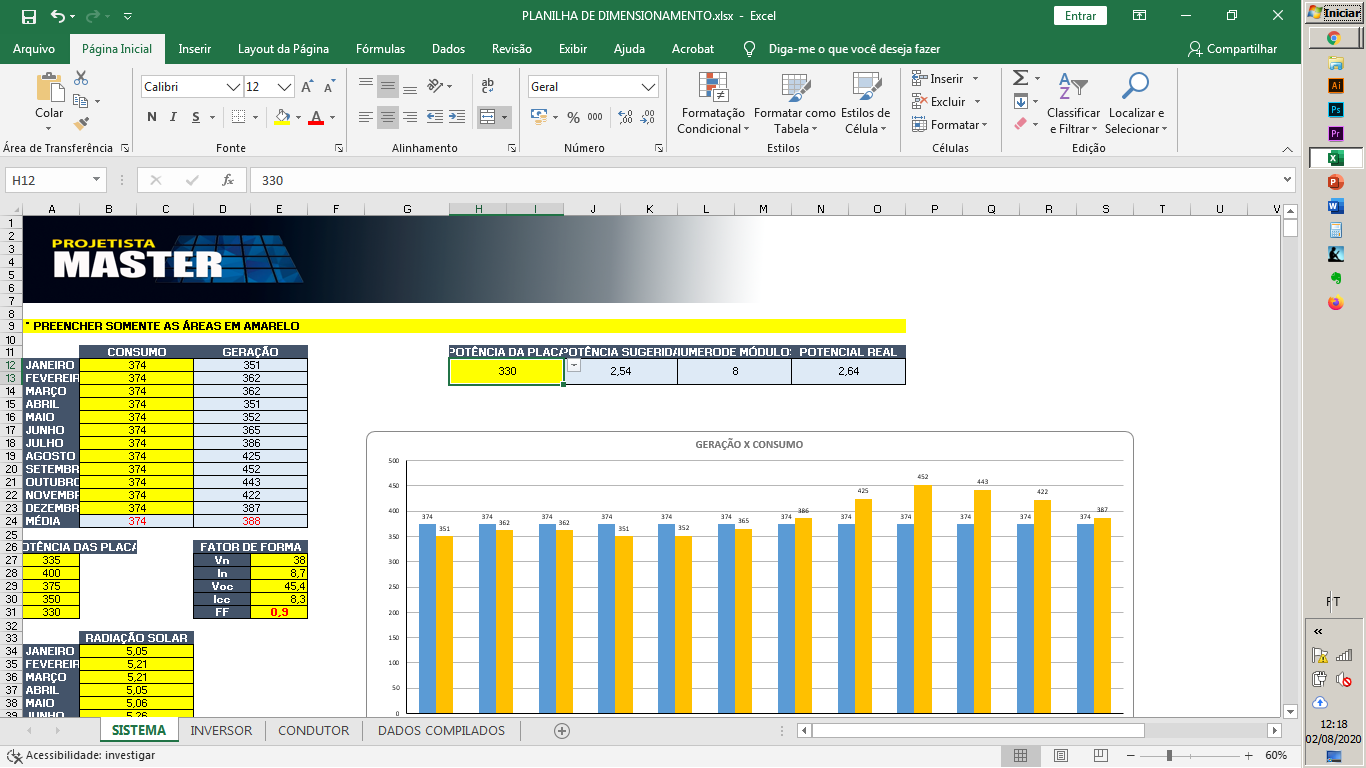
Task: Click the Wrap Text icon
Action: (488, 86)
